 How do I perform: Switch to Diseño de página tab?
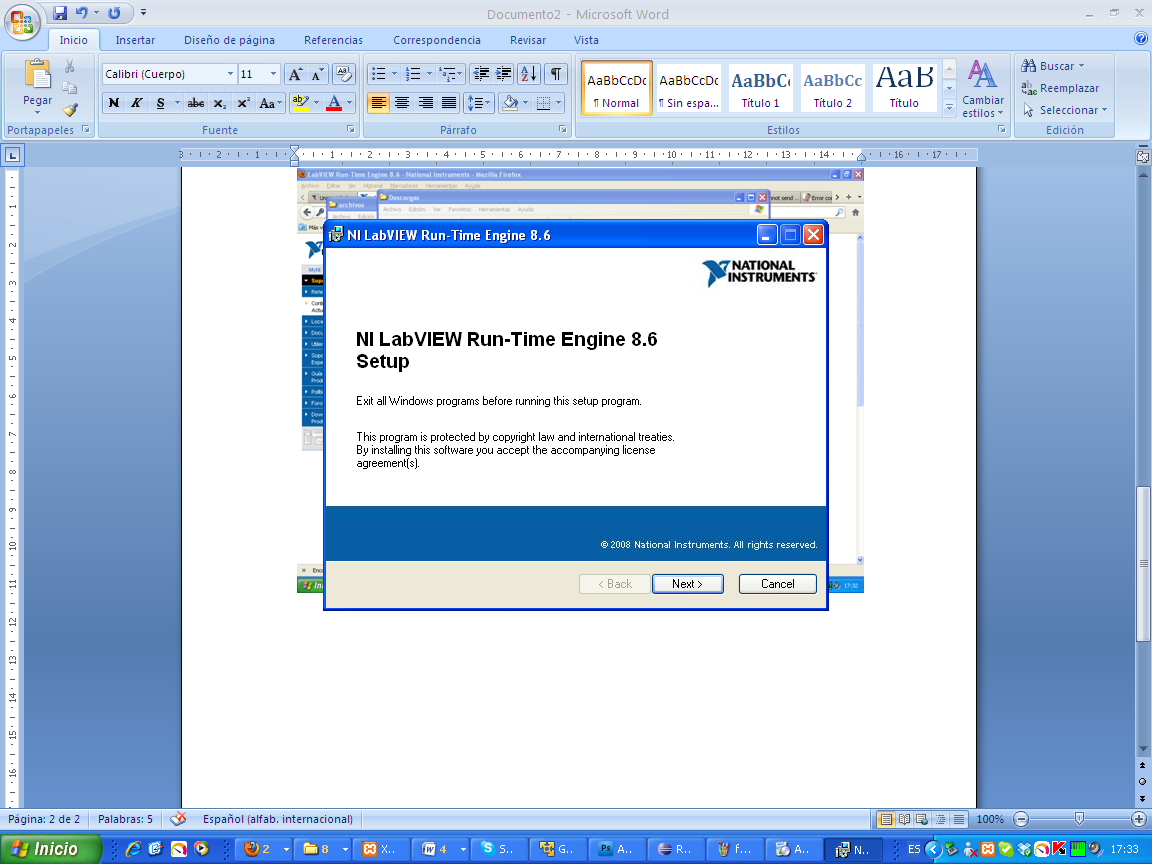point(229,40)
